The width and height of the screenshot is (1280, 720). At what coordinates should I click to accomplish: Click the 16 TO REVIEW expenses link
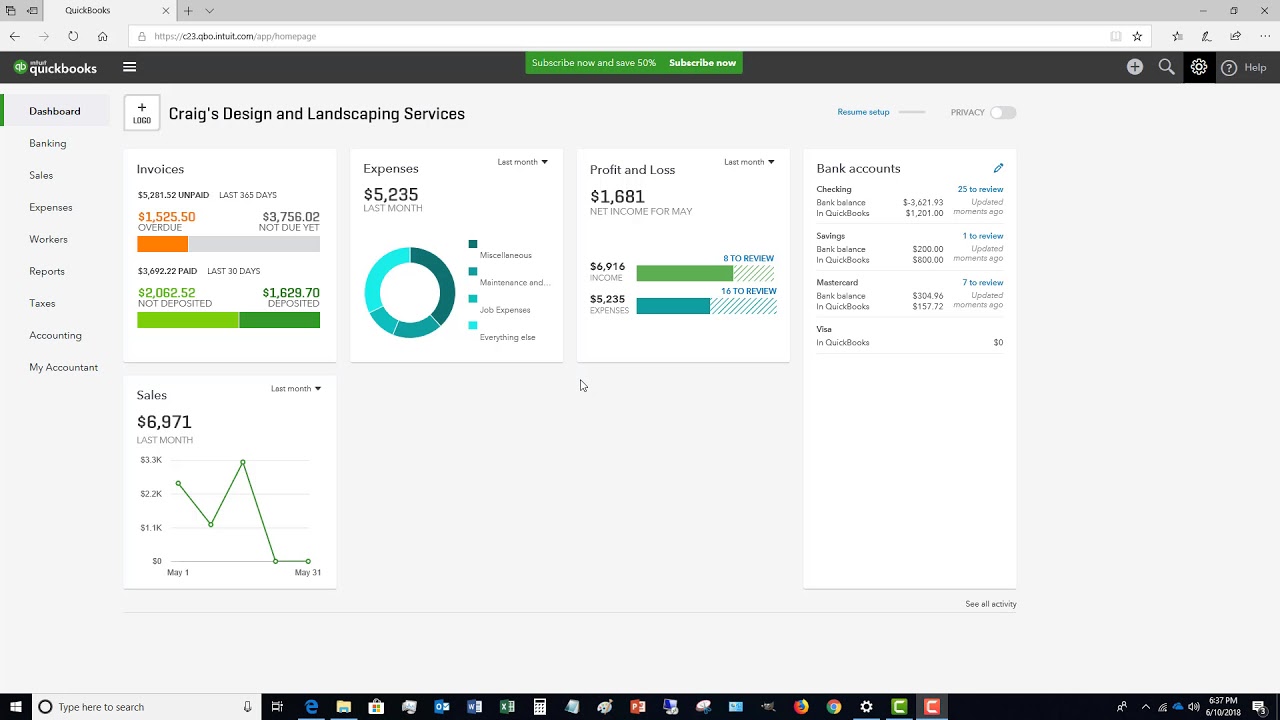749,291
